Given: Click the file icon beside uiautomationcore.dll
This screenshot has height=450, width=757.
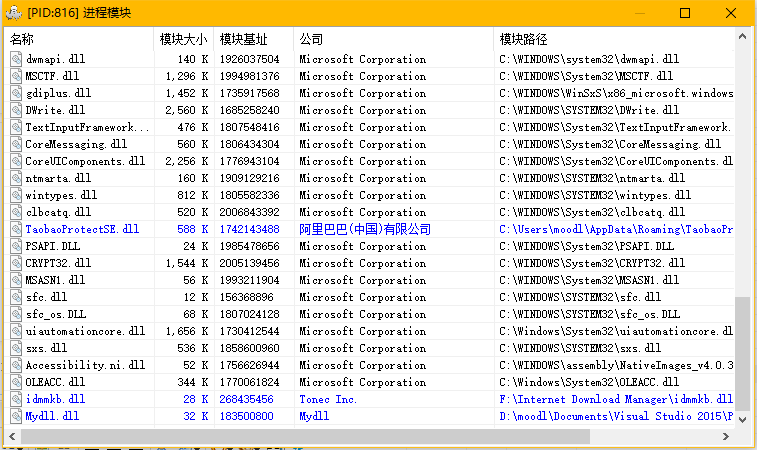Looking at the screenshot, I should pyautogui.click(x=16, y=331).
